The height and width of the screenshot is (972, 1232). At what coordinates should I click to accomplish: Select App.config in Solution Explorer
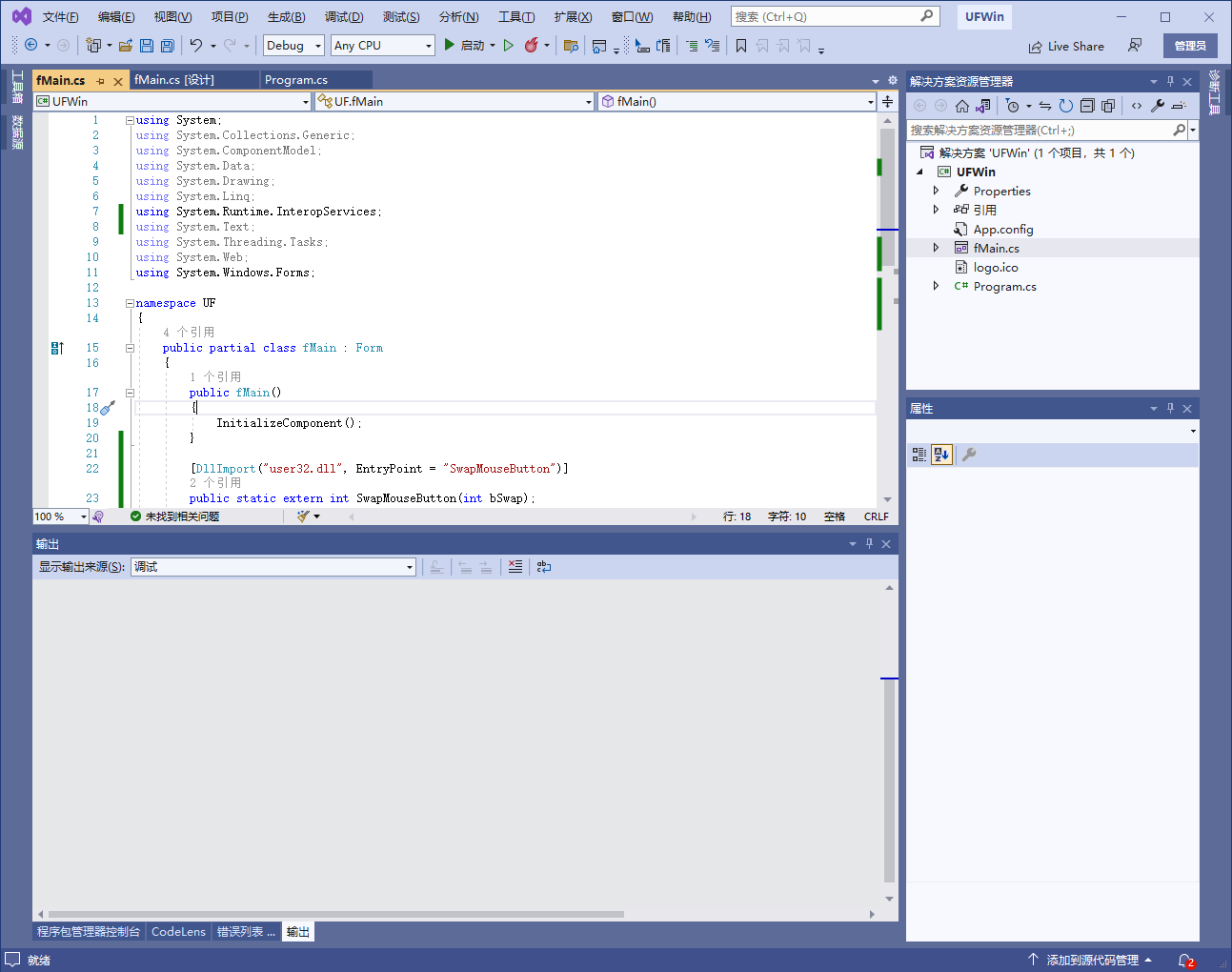tap(1003, 229)
